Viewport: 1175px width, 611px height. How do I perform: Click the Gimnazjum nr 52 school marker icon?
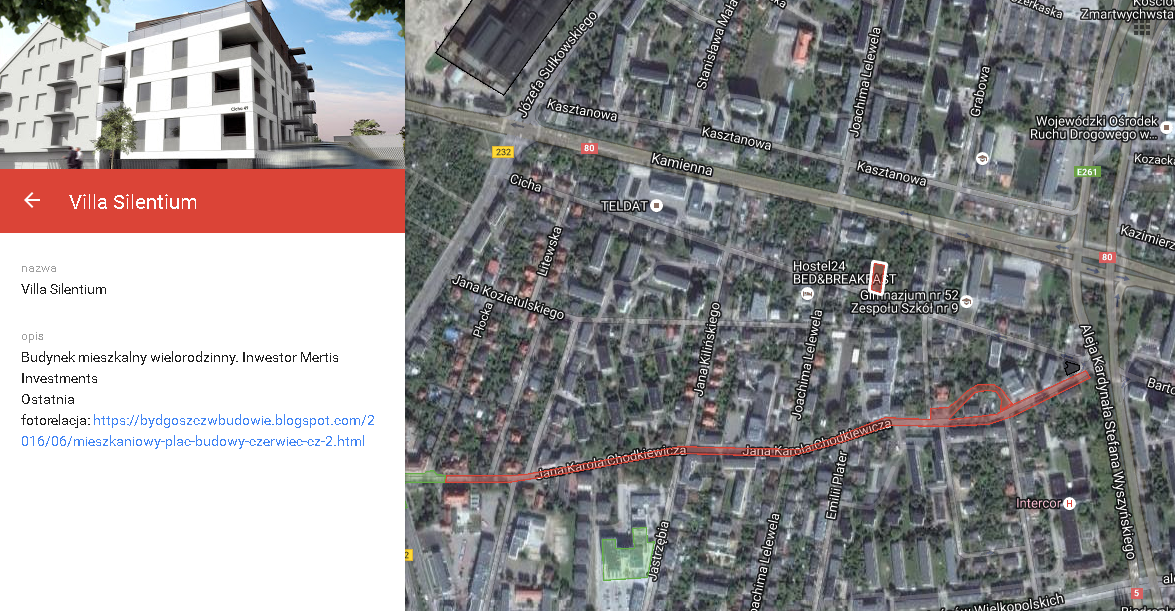pyautogui.click(x=967, y=301)
